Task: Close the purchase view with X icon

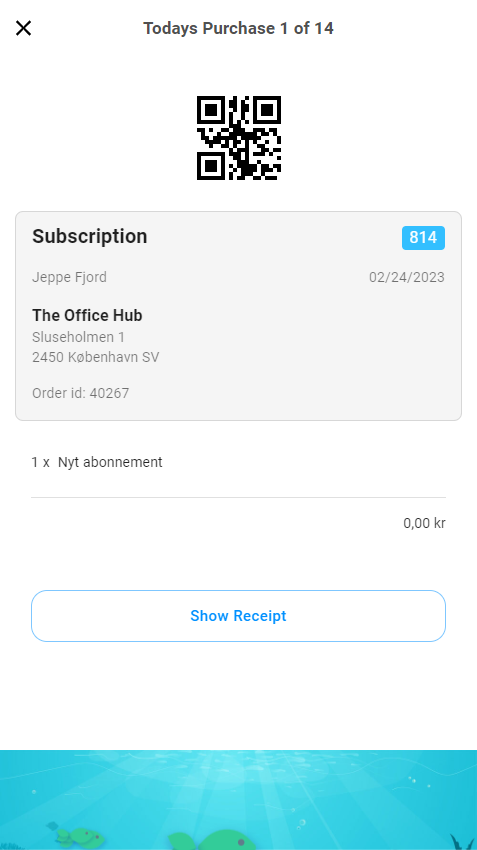Action: click(x=23, y=28)
